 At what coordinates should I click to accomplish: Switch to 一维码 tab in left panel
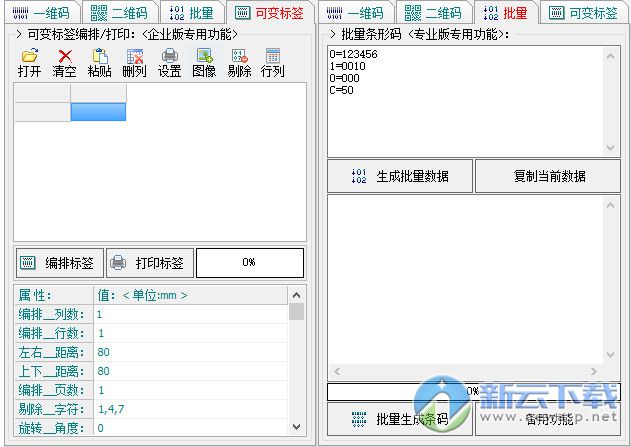[x=41, y=13]
